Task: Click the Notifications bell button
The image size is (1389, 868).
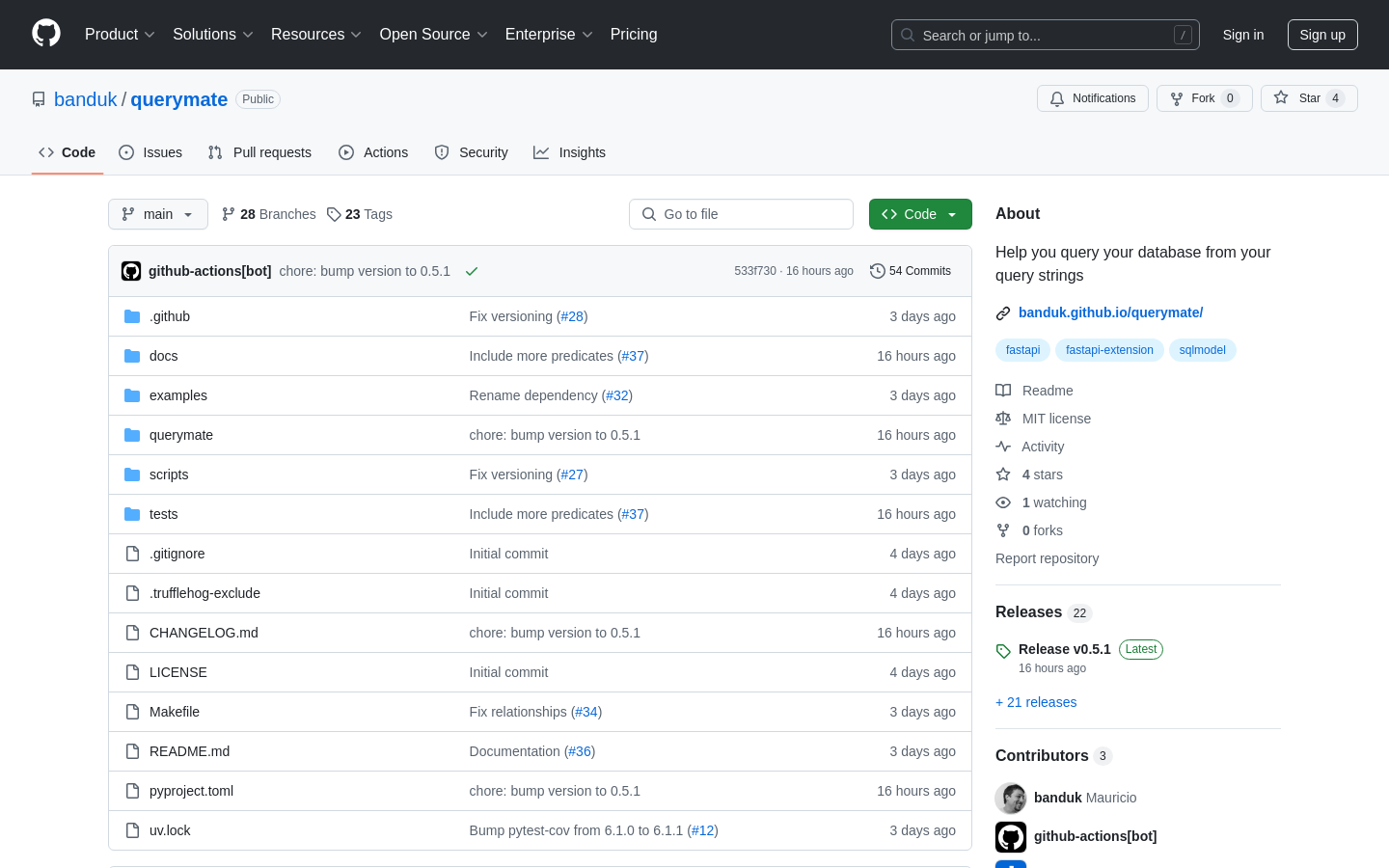Action: click(x=1093, y=98)
